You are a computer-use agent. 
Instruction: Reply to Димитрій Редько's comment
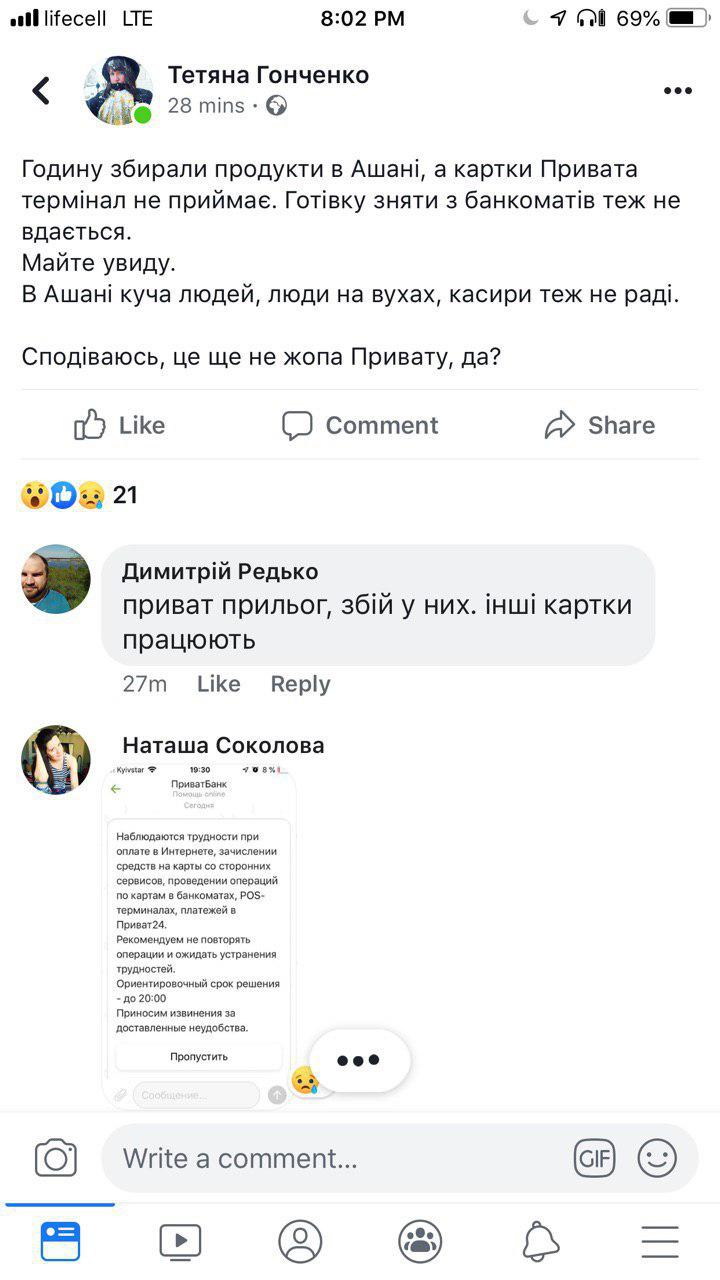300,684
